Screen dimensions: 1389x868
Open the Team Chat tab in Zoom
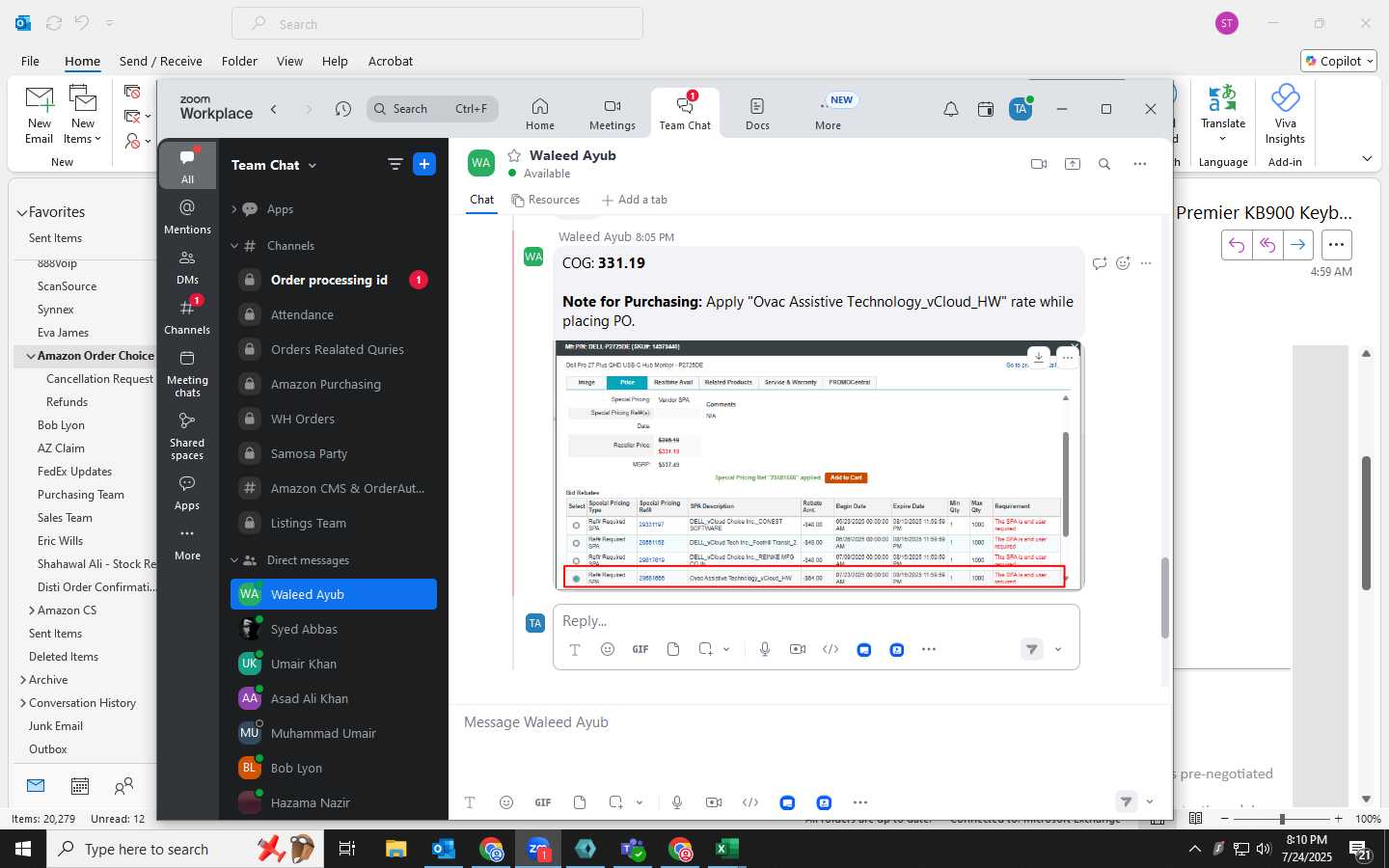point(685,114)
